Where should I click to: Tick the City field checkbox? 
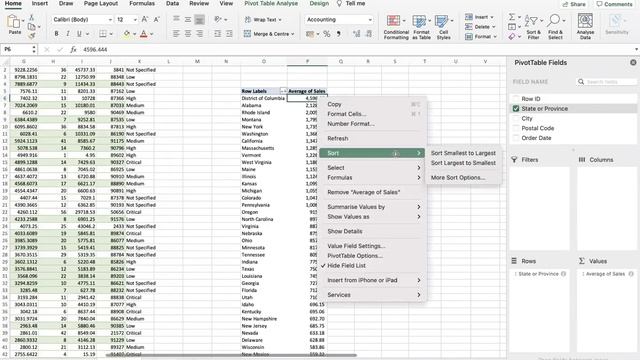coord(516,118)
